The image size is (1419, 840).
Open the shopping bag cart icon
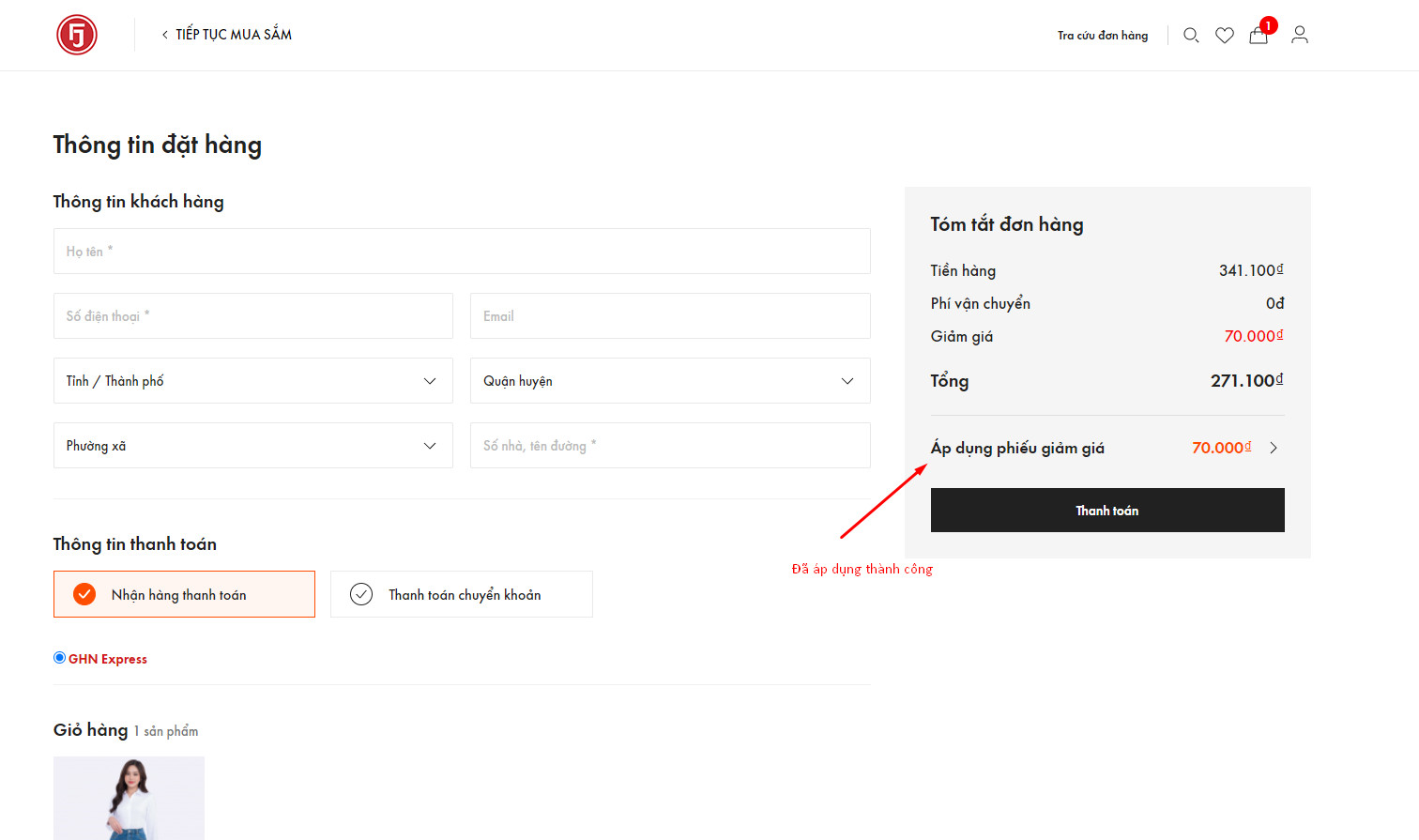(1259, 35)
